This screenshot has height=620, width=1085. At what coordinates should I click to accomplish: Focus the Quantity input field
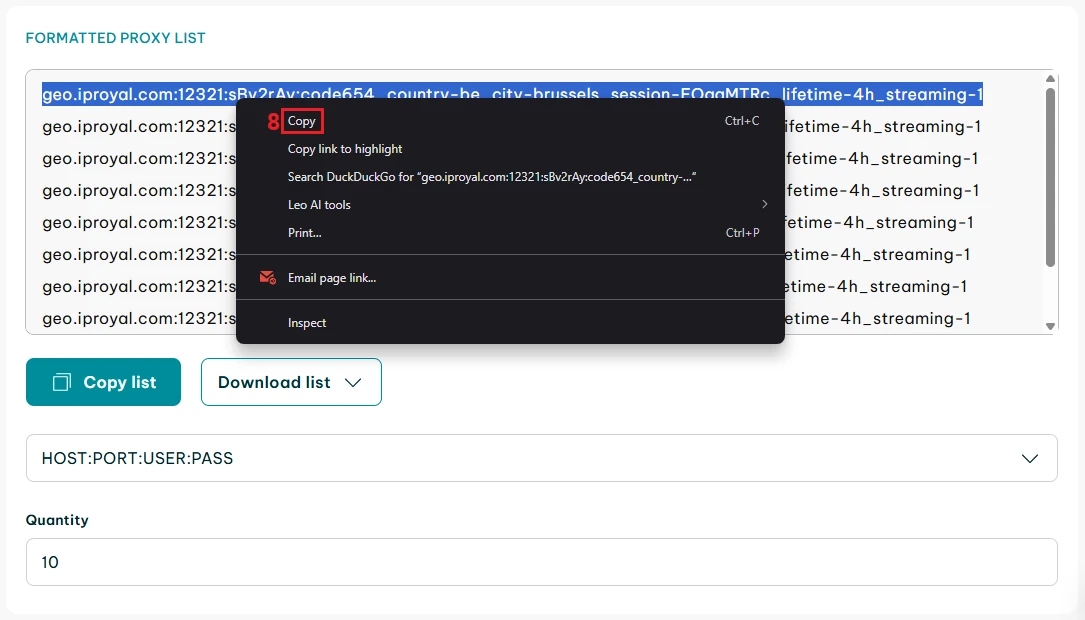tap(541, 562)
